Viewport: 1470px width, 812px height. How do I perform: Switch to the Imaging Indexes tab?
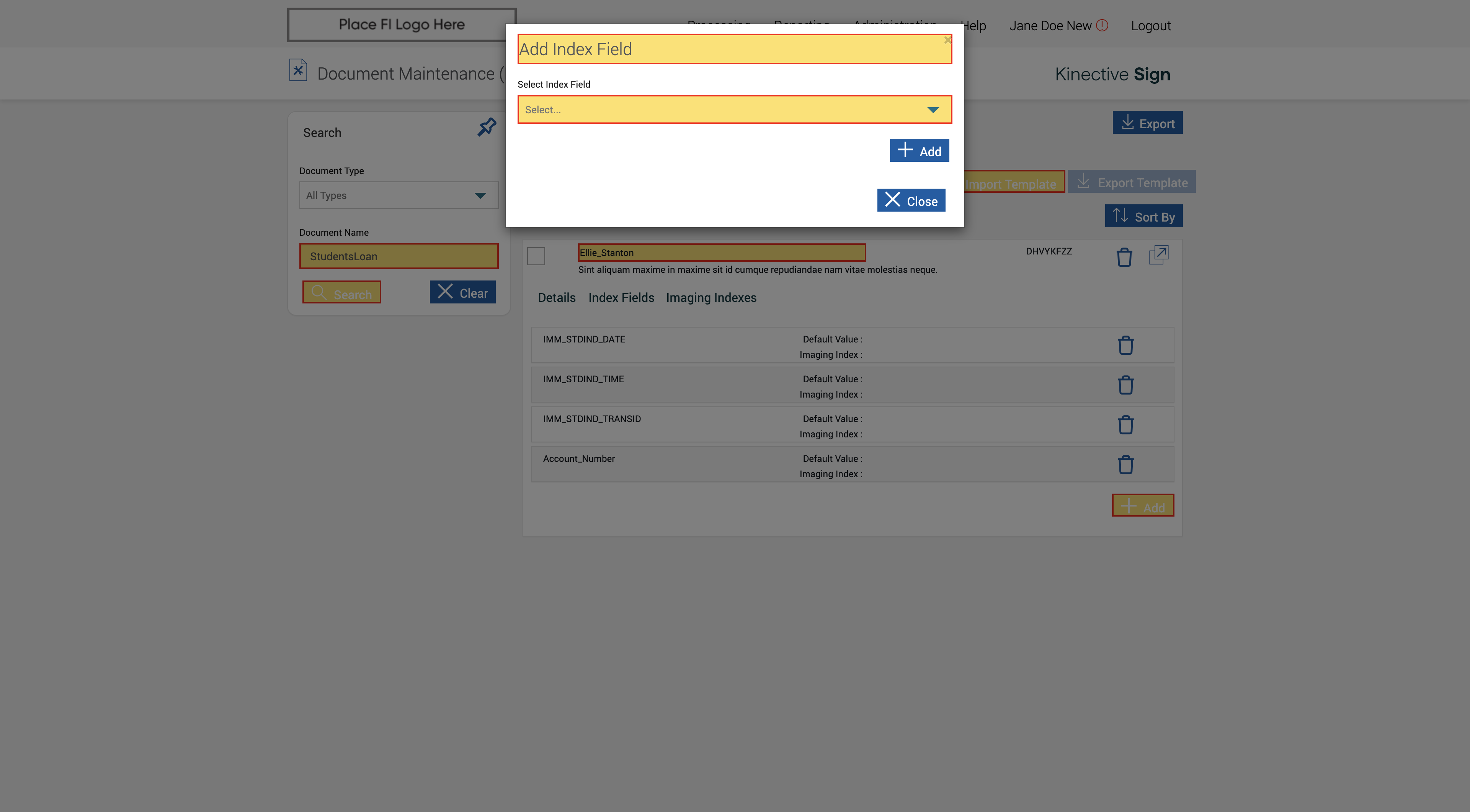tap(711, 298)
